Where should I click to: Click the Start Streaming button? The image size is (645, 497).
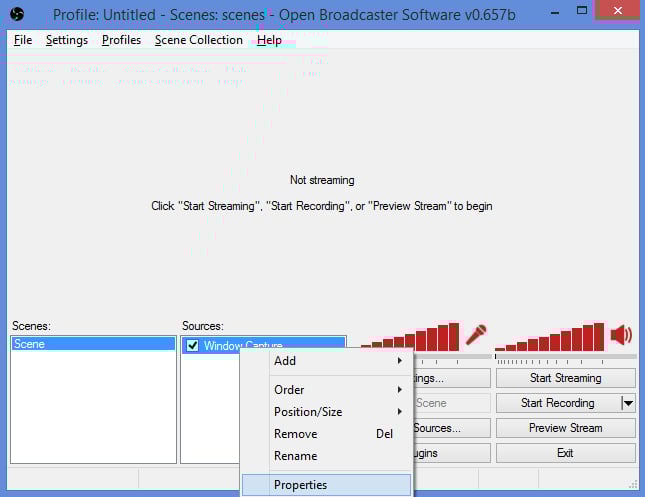pyautogui.click(x=566, y=378)
